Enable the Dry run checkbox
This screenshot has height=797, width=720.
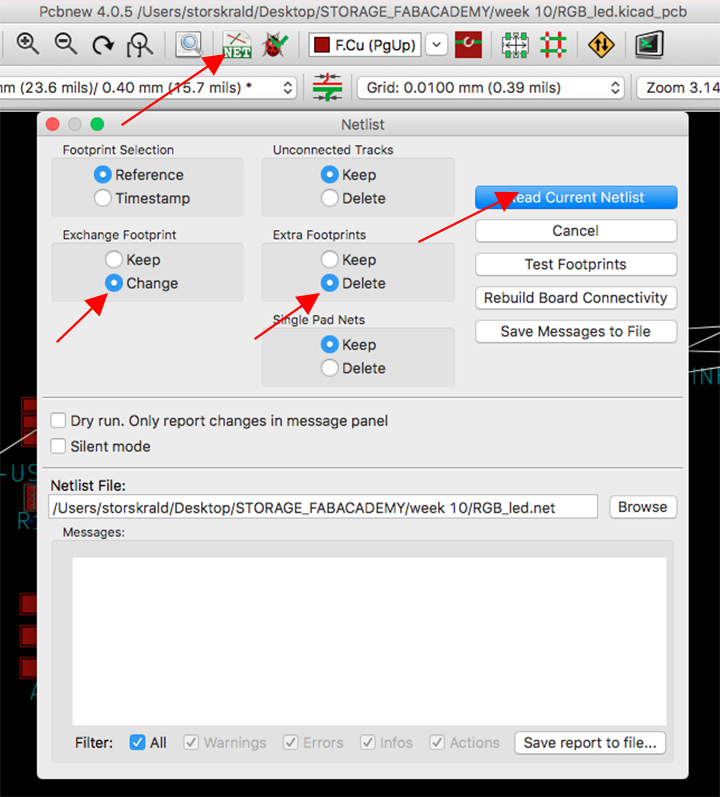point(58,421)
